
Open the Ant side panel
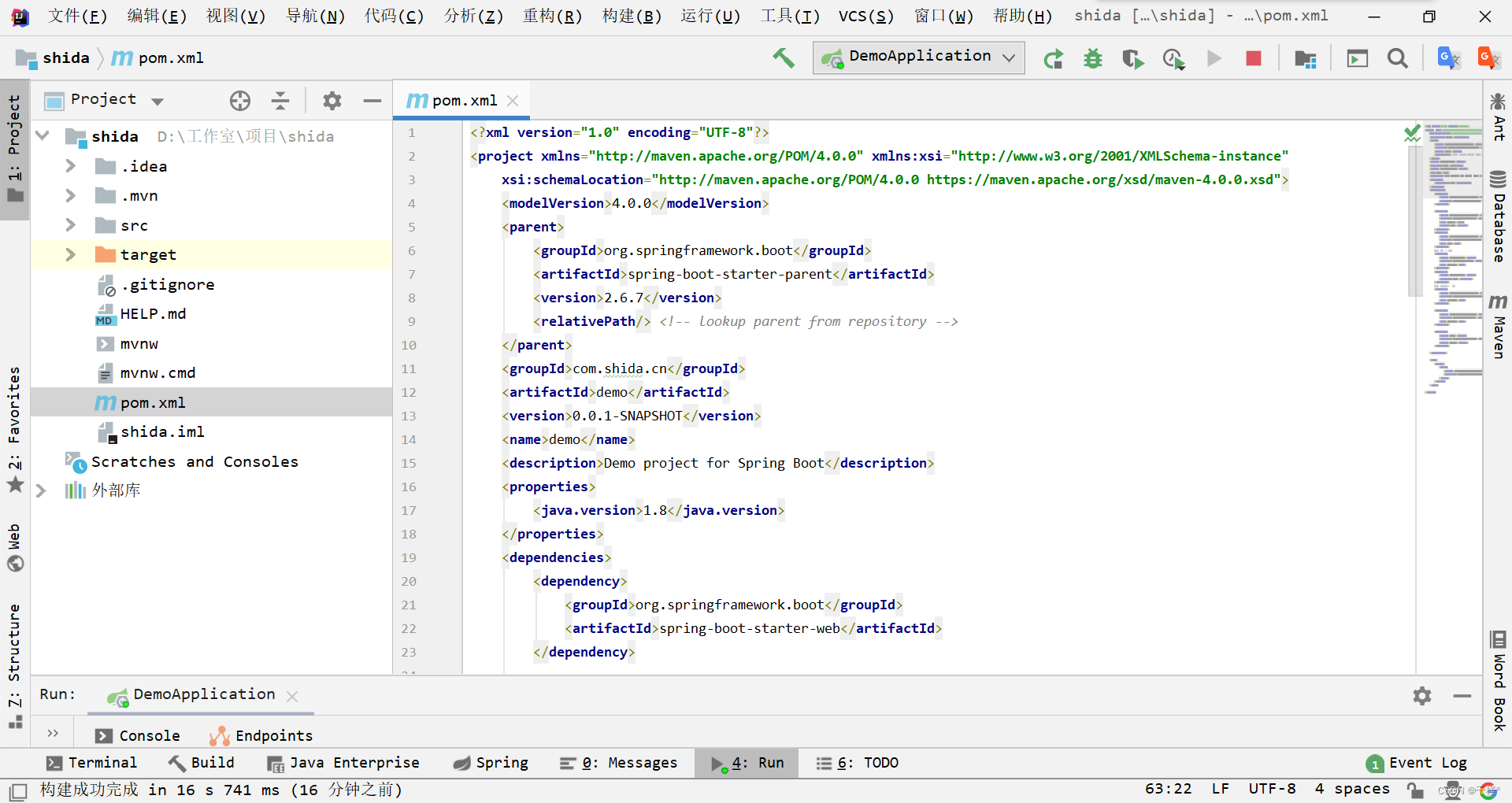coord(1498,116)
